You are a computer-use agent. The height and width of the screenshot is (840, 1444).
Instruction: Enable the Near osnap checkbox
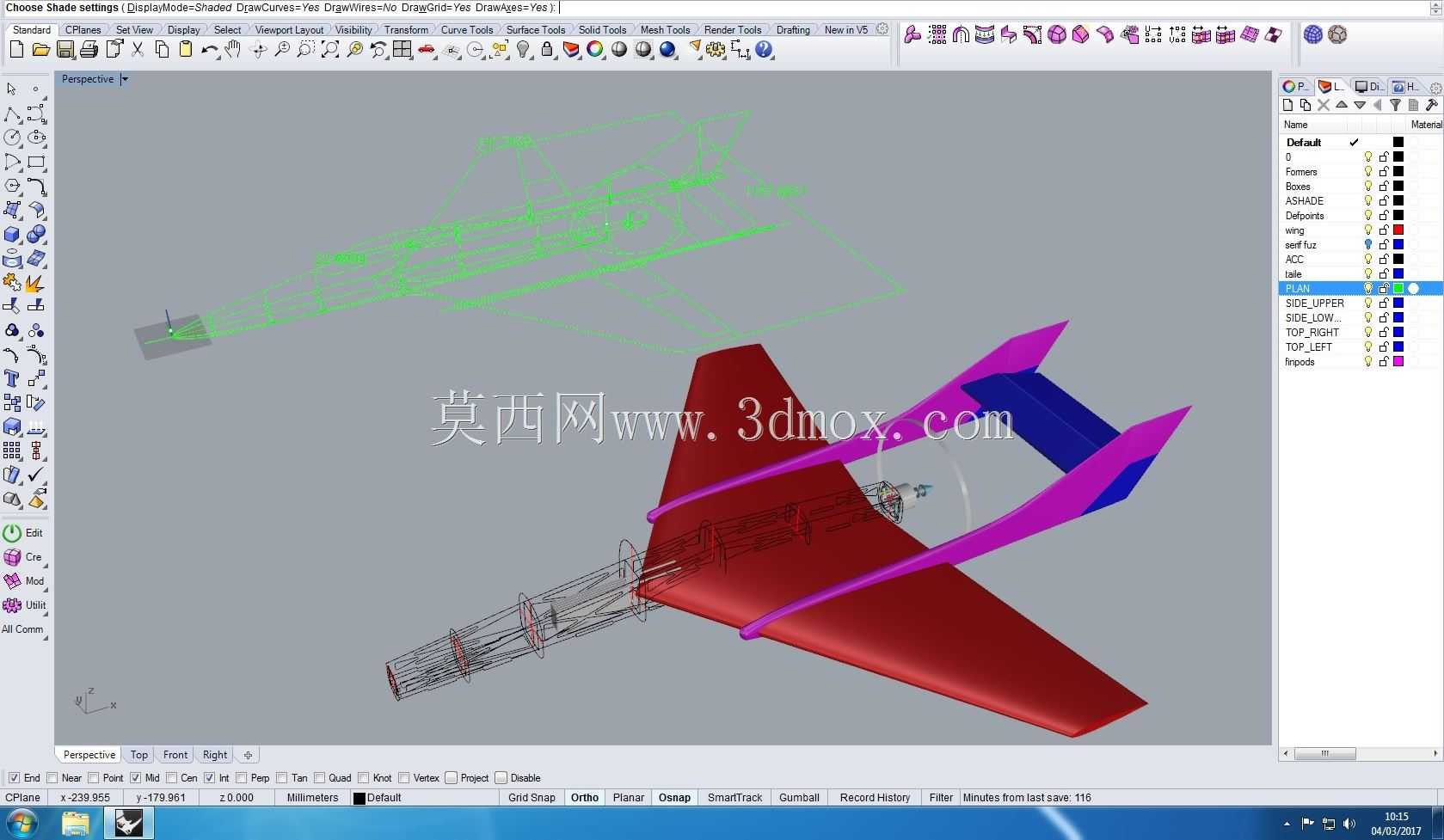(52, 778)
